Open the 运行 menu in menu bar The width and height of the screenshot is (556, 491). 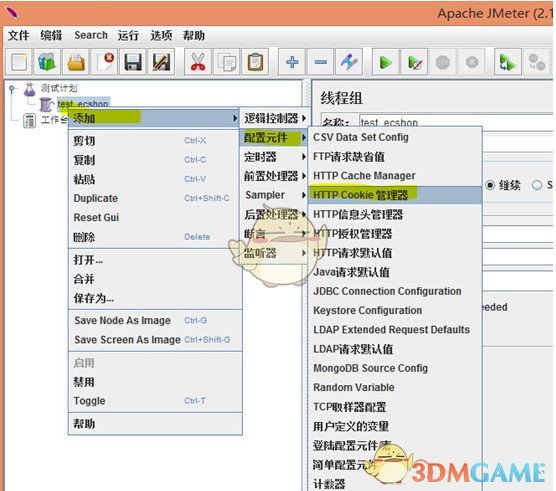(128, 35)
